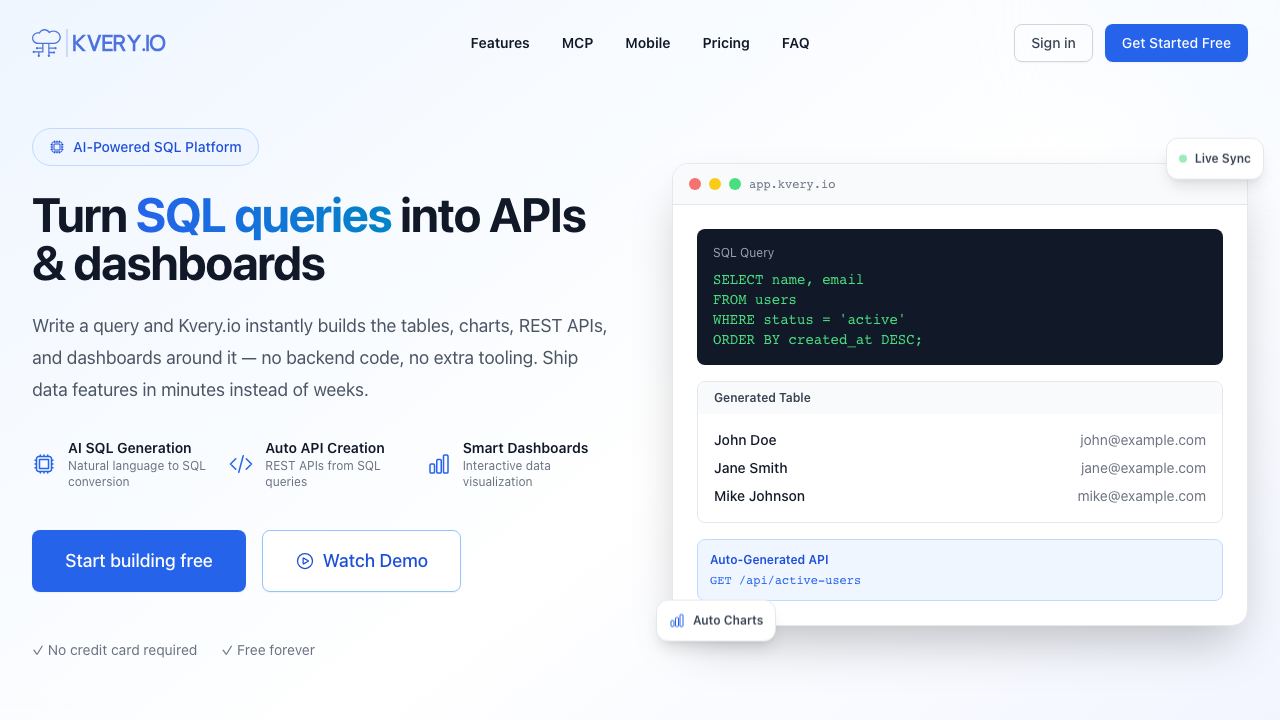Go to the Mobile nav item
Image resolution: width=1280 pixels, height=720 pixels.
[648, 43]
